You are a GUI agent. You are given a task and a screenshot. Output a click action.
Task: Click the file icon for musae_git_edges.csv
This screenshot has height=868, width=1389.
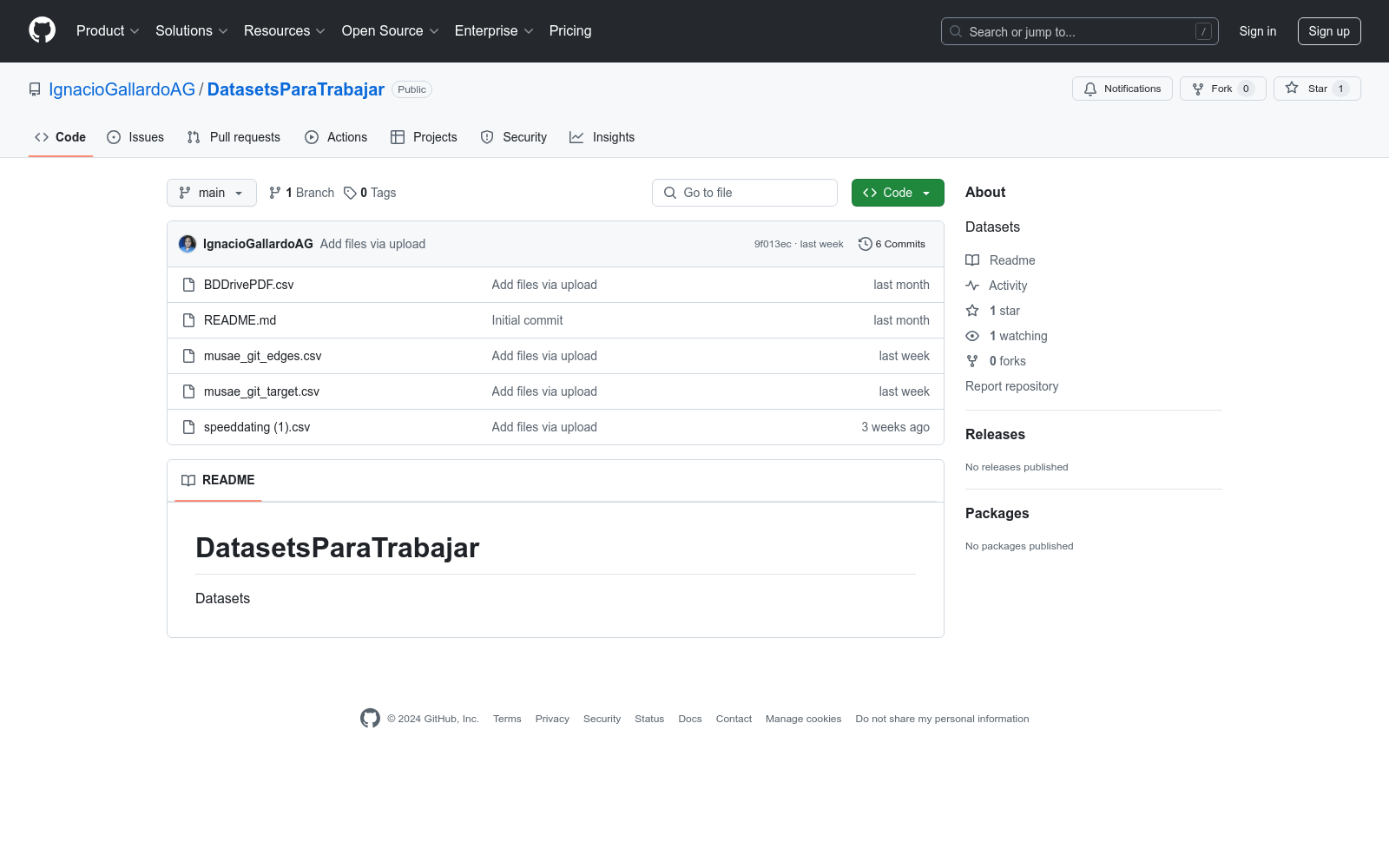coord(188,356)
